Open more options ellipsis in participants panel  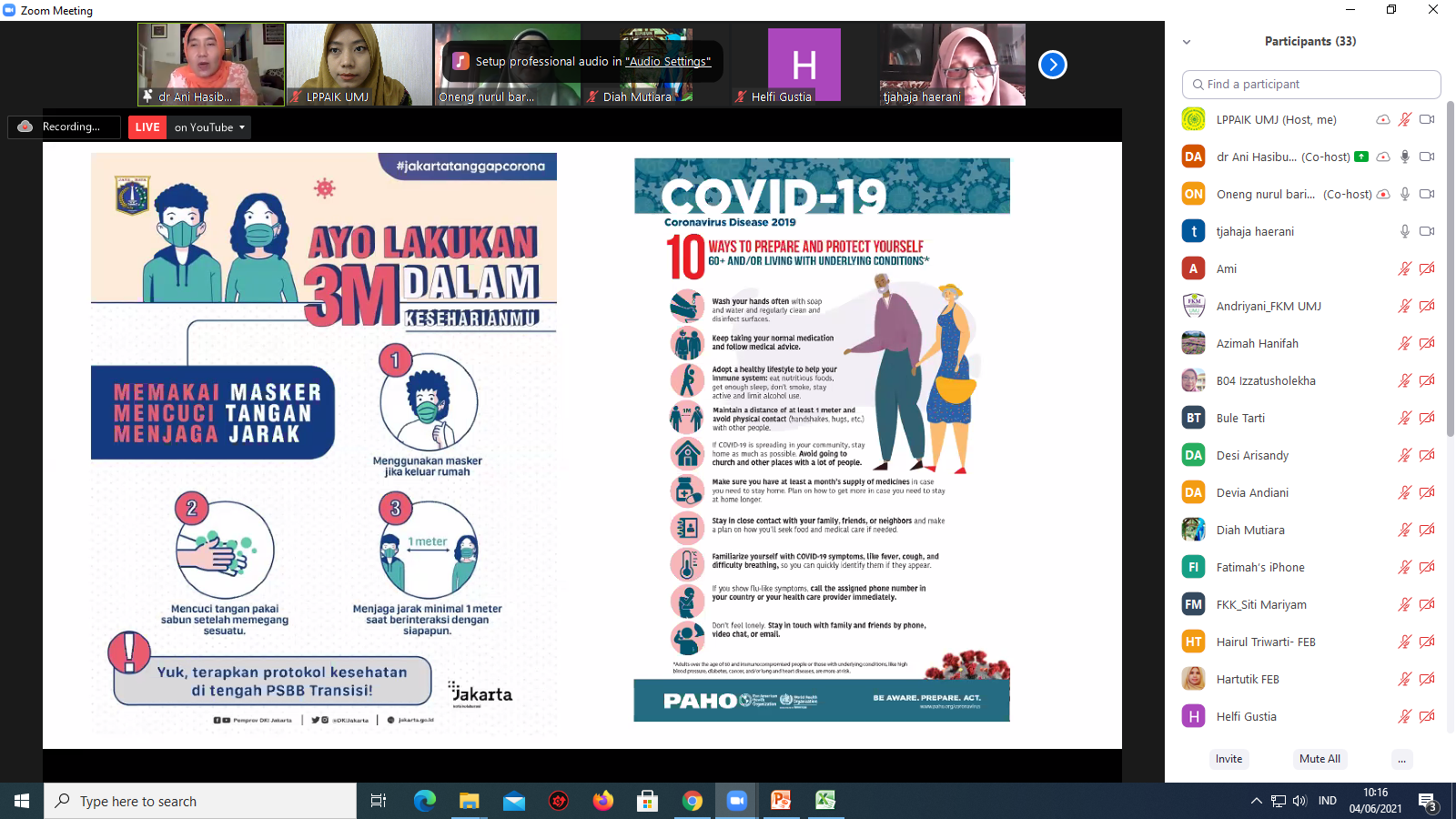[x=1402, y=759]
